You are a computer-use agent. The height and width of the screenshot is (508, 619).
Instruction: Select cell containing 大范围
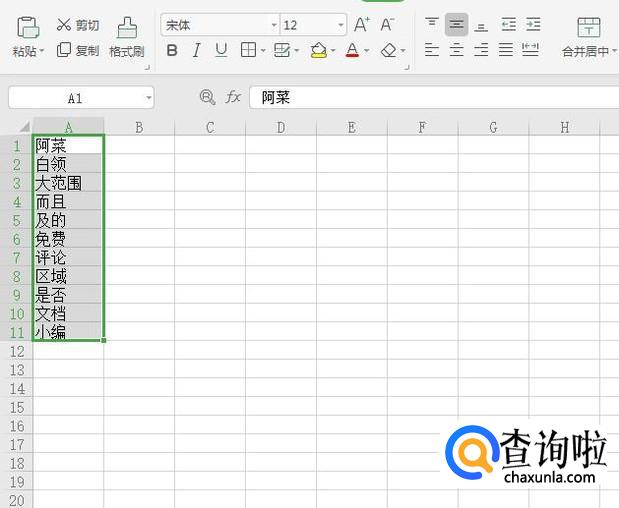tap(68, 182)
